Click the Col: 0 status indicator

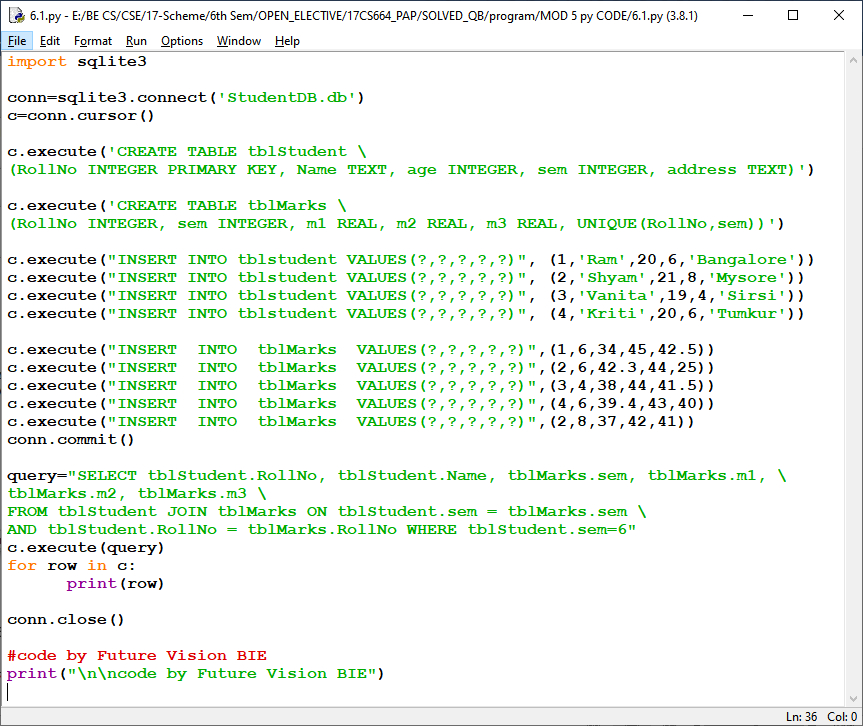(x=842, y=717)
